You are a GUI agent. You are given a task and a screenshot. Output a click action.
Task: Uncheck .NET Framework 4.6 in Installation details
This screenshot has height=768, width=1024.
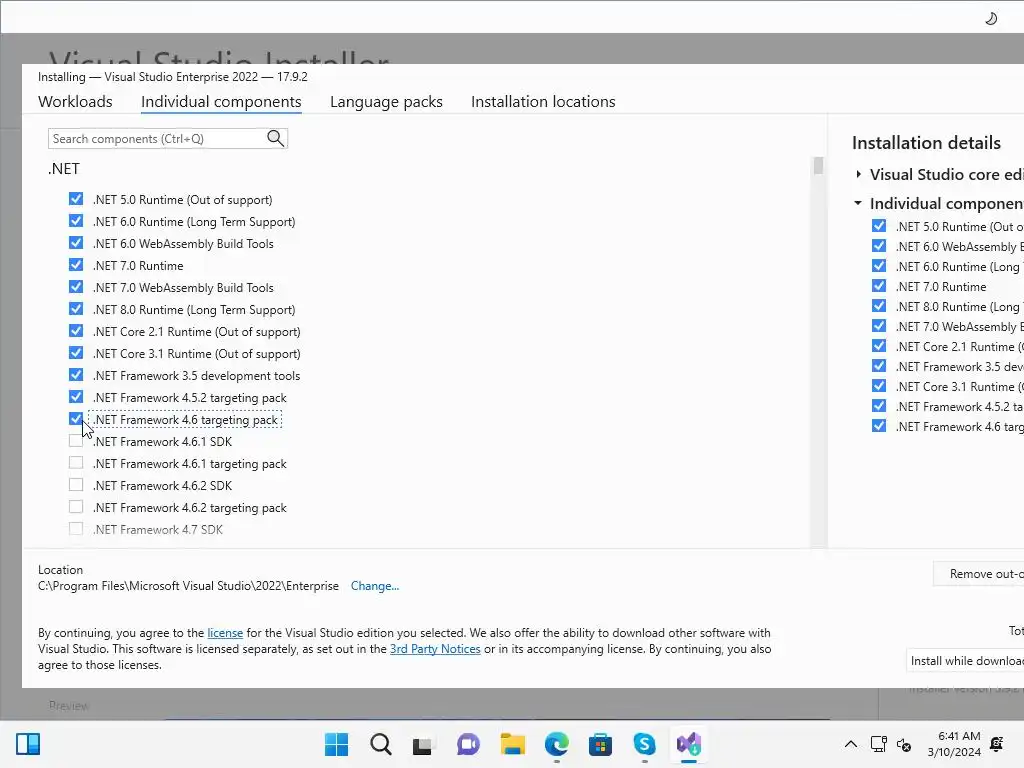click(879, 426)
